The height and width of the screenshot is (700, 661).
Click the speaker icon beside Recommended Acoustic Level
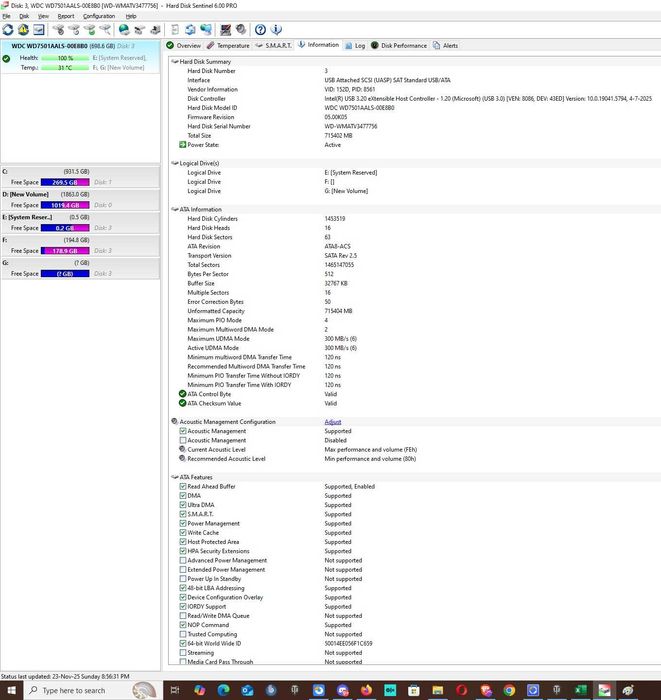183,458
